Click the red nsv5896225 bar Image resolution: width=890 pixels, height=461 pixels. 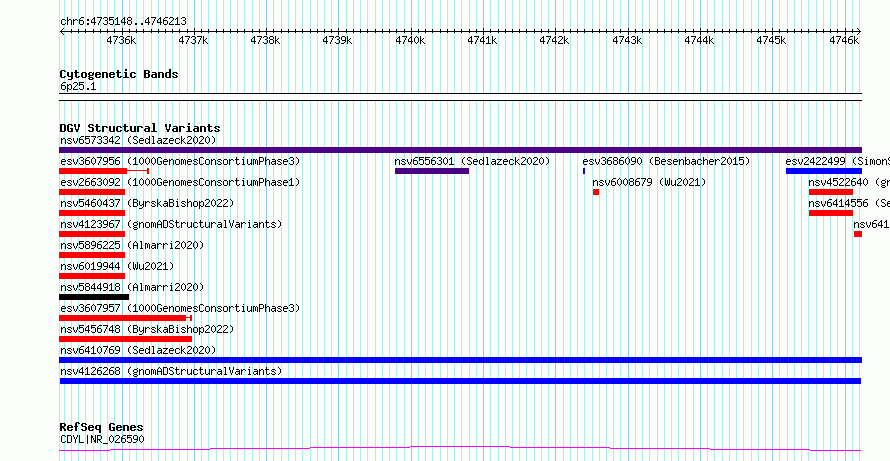click(x=92, y=255)
